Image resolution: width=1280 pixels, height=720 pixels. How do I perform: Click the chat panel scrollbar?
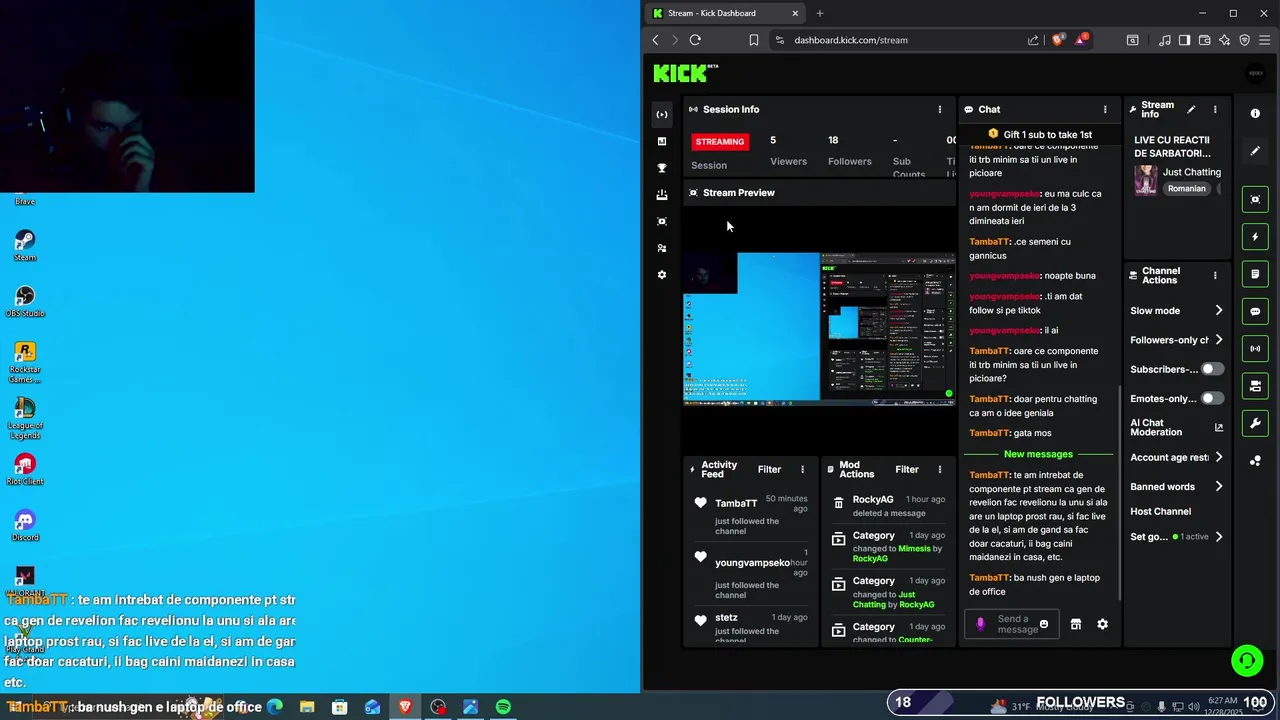[1119, 490]
